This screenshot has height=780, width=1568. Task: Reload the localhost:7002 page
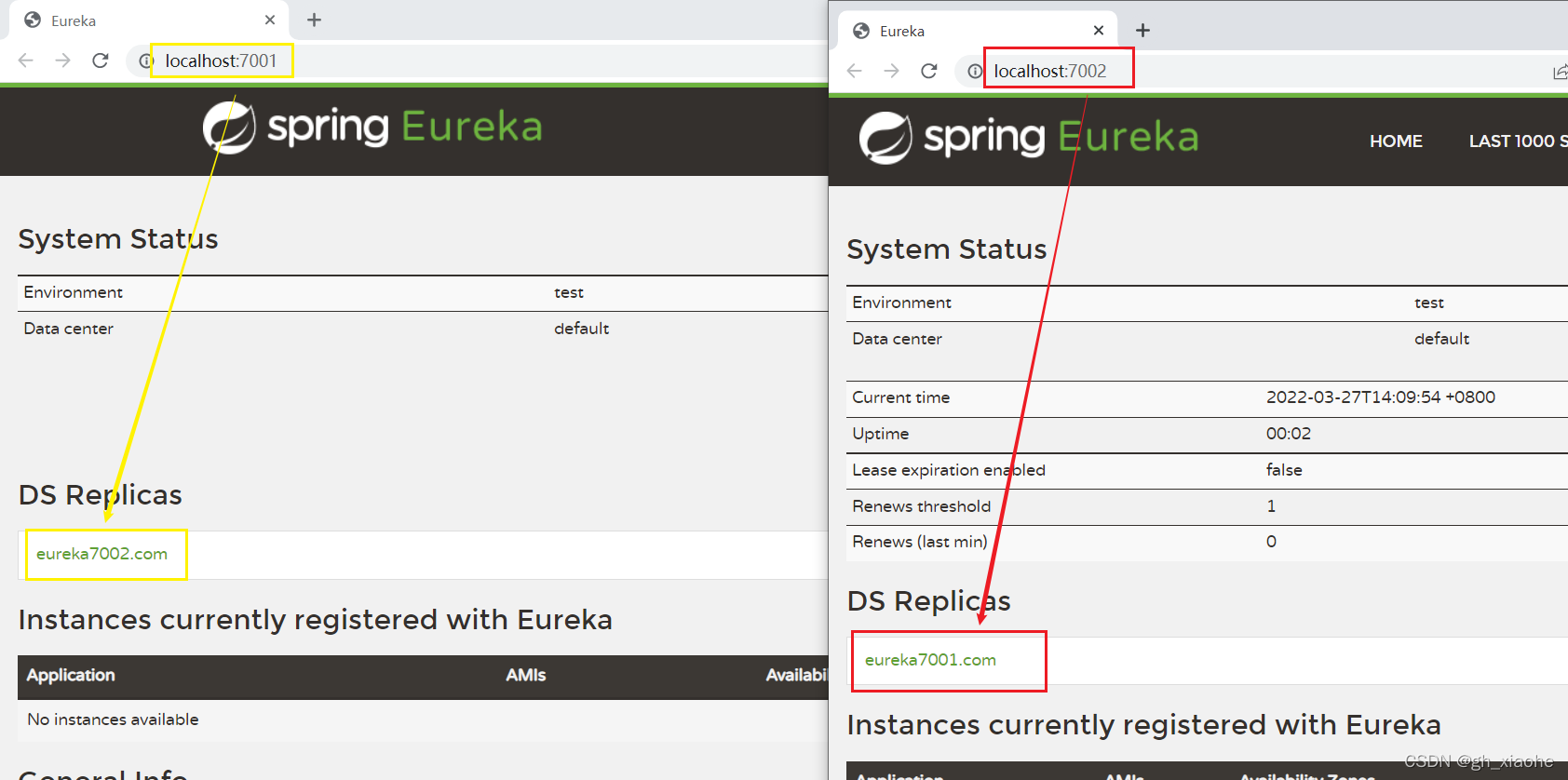pyautogui.click(x=929, y=71)
